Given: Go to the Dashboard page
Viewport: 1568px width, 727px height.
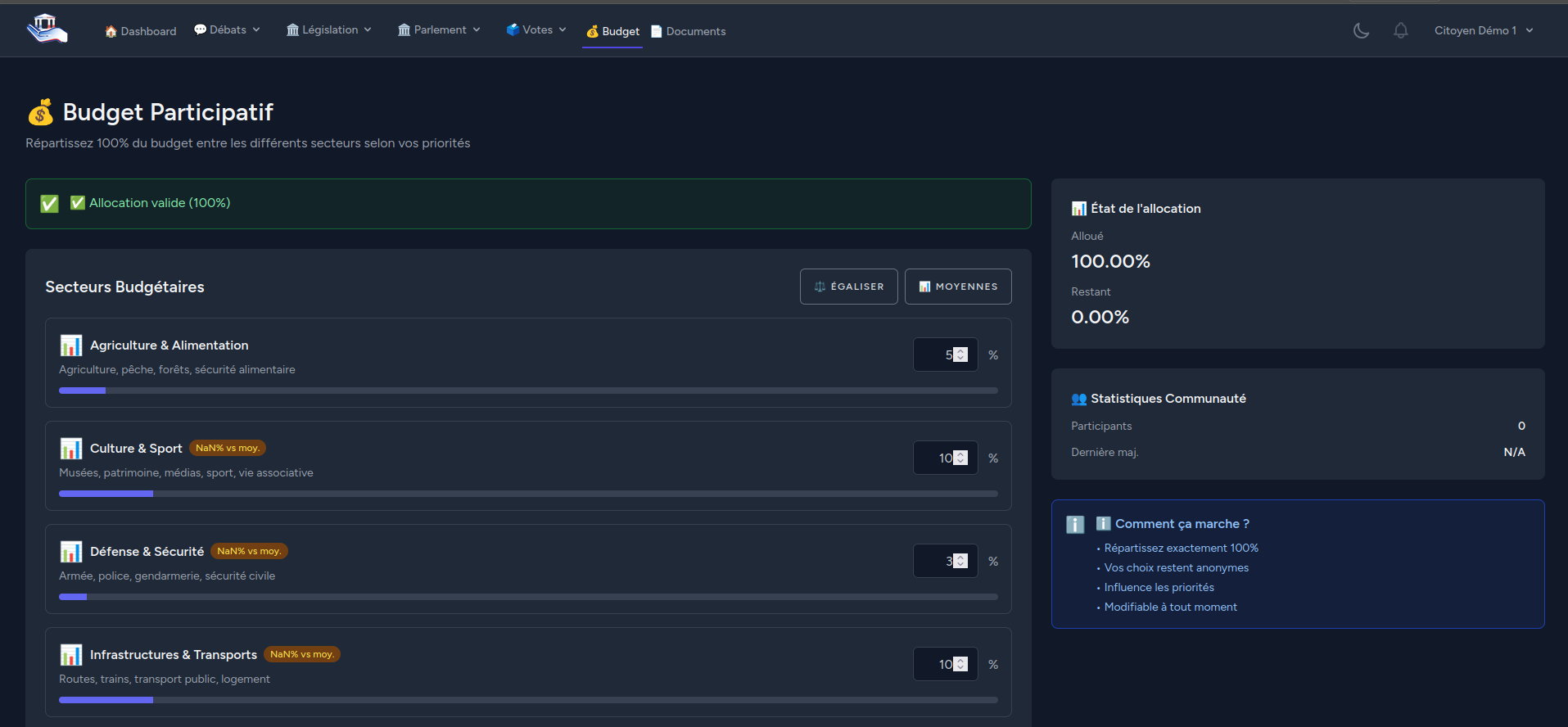Looking at the screenshot, I should point(141,31).
